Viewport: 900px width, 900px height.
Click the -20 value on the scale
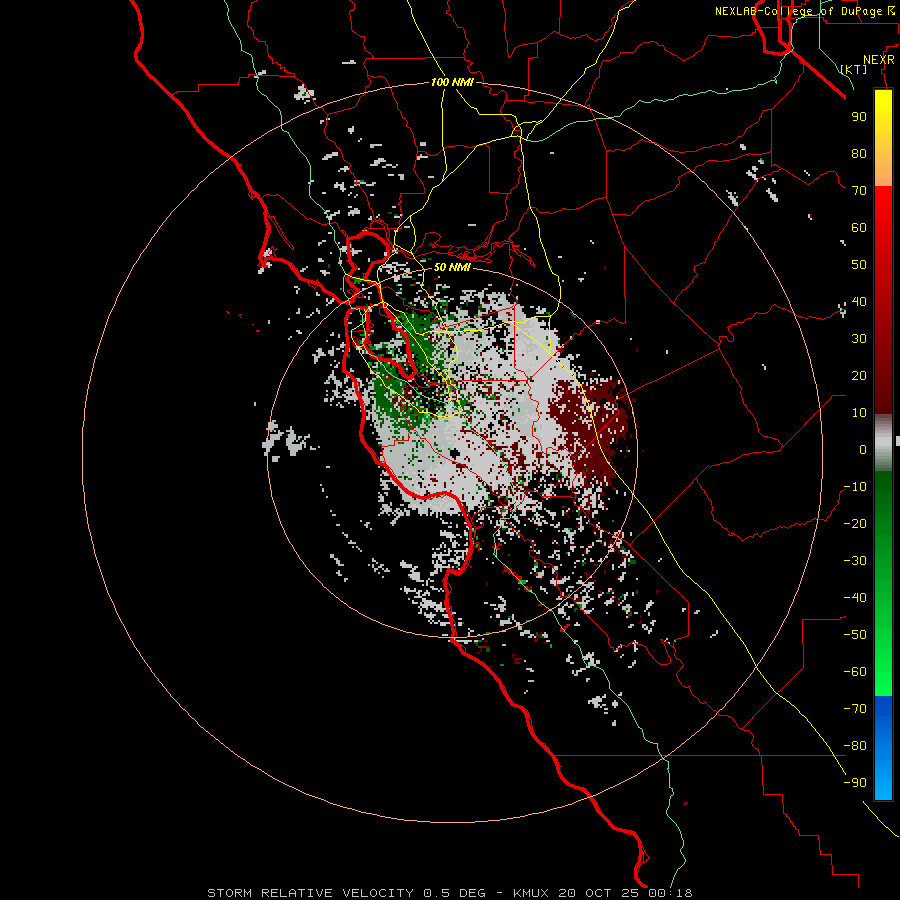855,523
